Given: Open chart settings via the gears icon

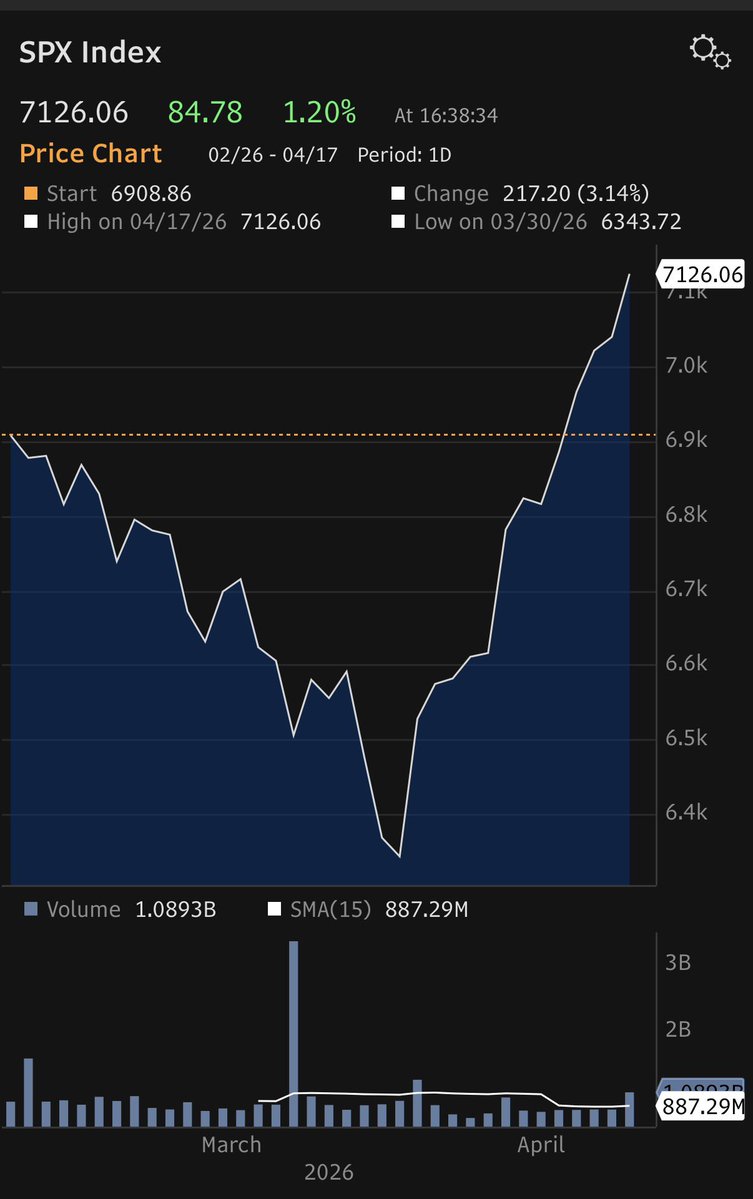Looking at the screenshot, I should click(x=710, y=52).
